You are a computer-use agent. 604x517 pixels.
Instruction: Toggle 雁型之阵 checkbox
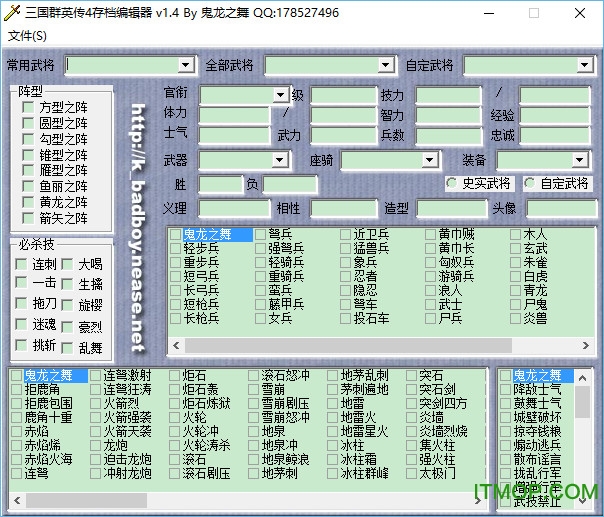click(x=28, y=170)
